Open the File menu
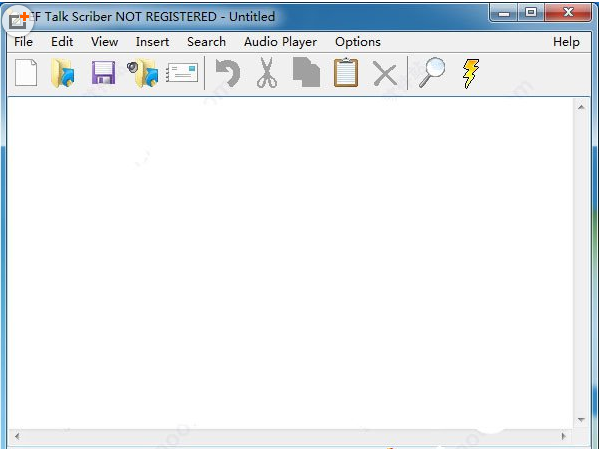600x449 pixels. (23, 42)
